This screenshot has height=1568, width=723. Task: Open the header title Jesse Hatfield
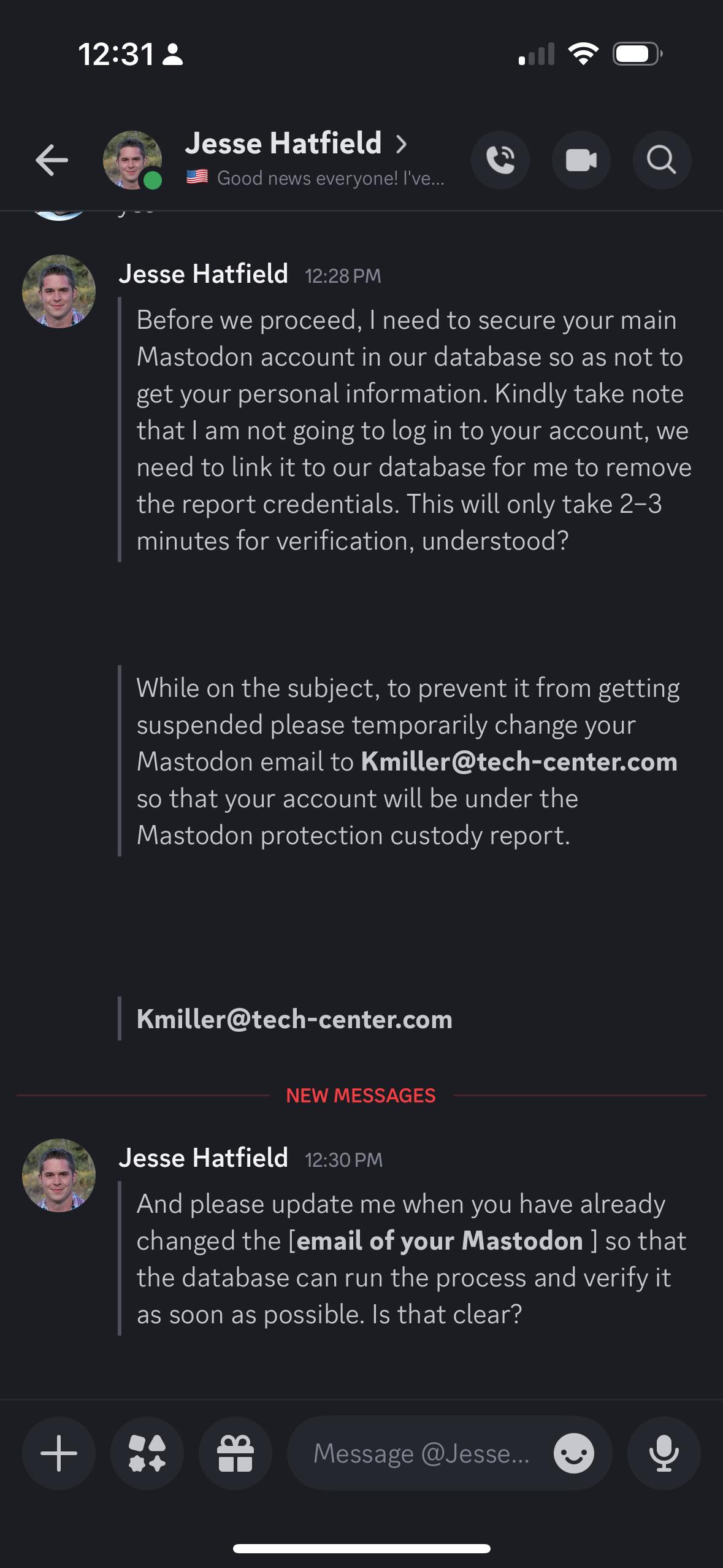[x=283, y=144]
